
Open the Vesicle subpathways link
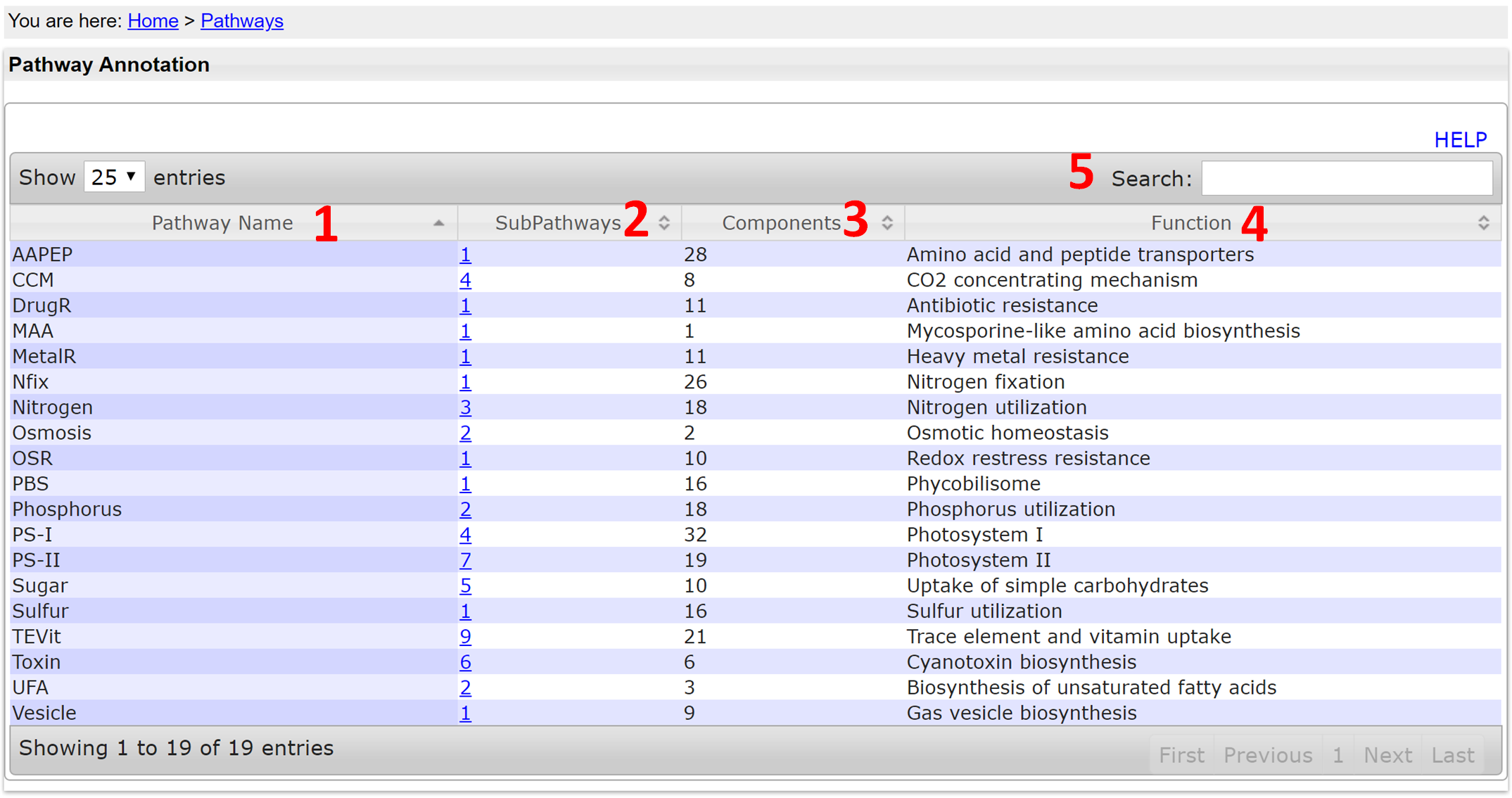click(x=465, y=713)
